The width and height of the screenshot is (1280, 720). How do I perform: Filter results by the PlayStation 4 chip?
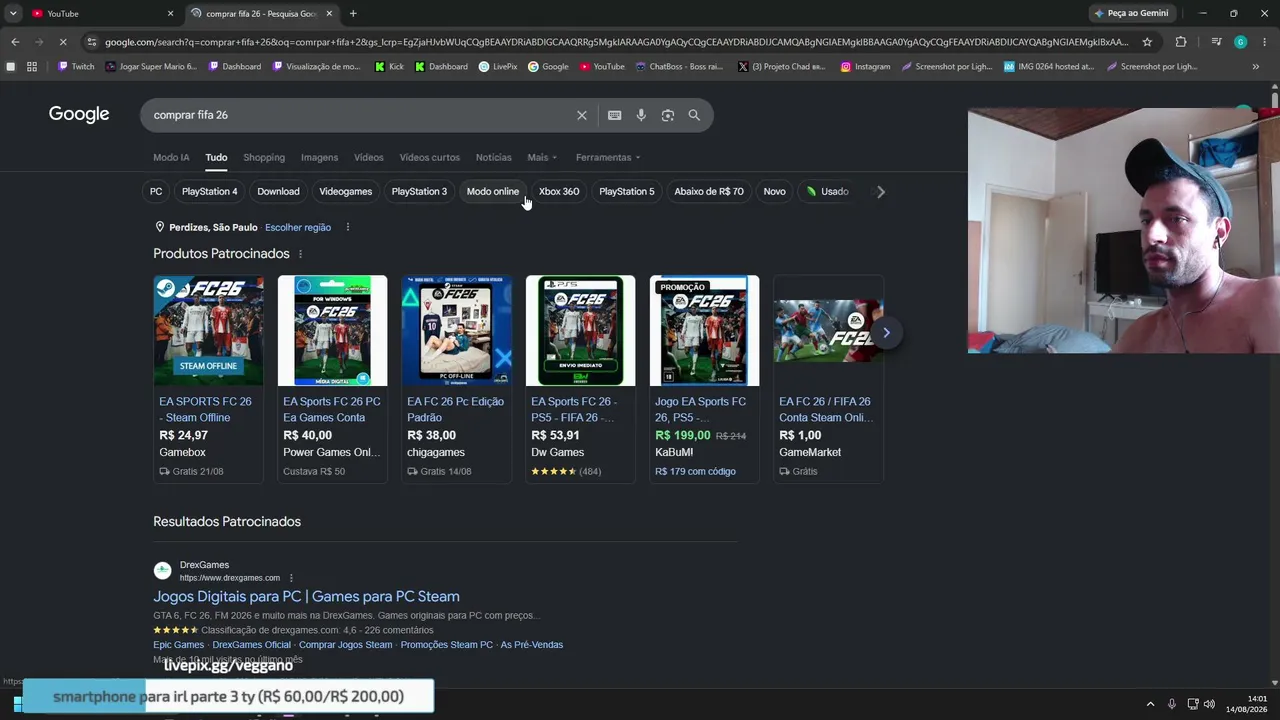(x=210, y=191)
